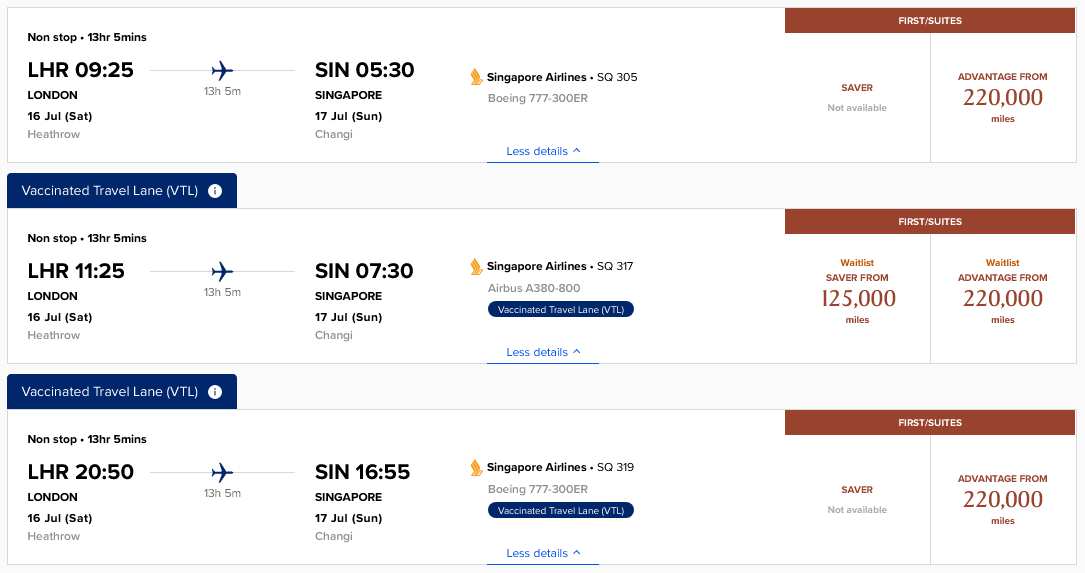
Task: Click the airplane icon on the 20:50 flight
Action: 222,472
